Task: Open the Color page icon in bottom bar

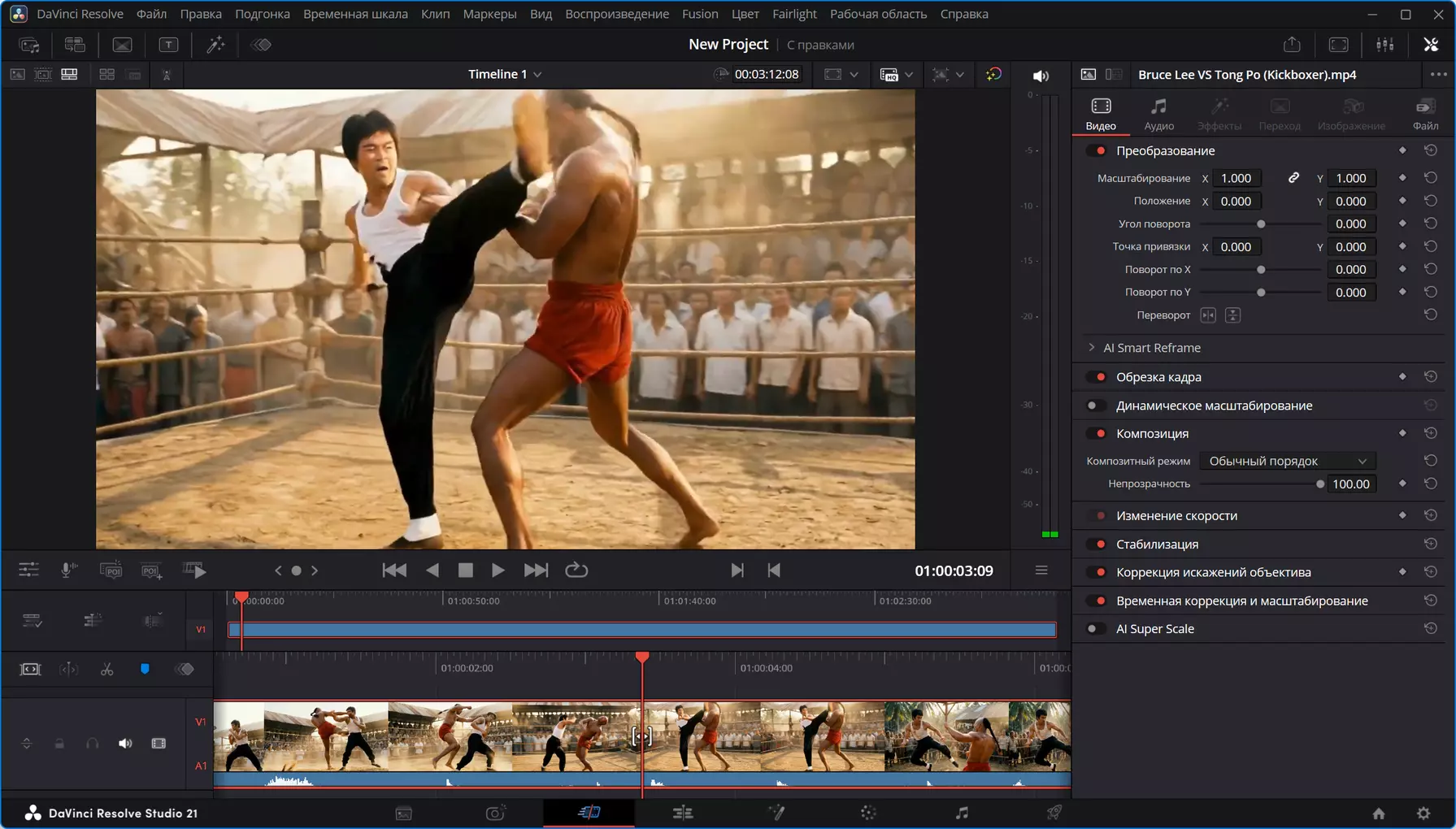Action: coord(868,813)
